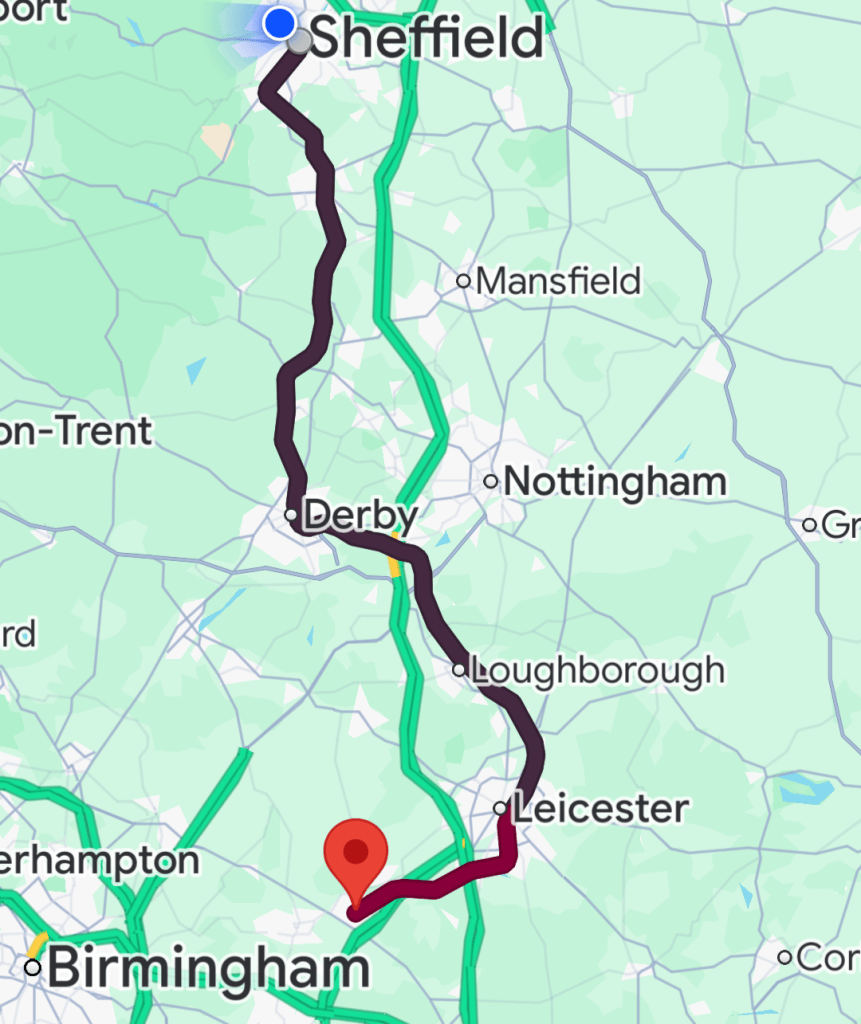
Task: Click the Leicester city label
Action: (x=600, y=808)
